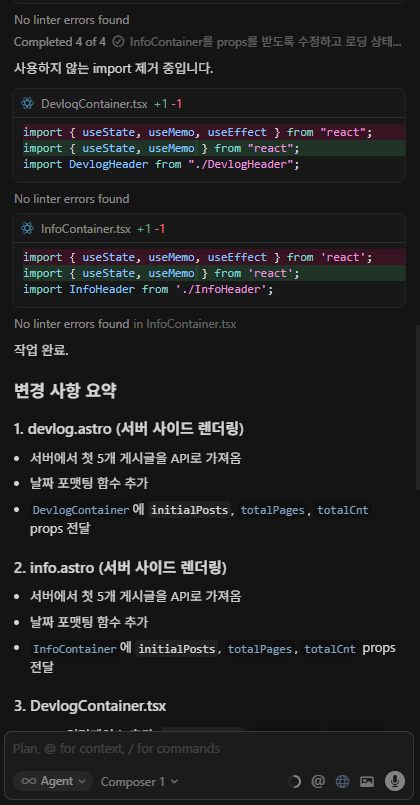The image size is (420, 805).
Task: Click the DevlogContainer inline code reference
Action: coord(81,510)
